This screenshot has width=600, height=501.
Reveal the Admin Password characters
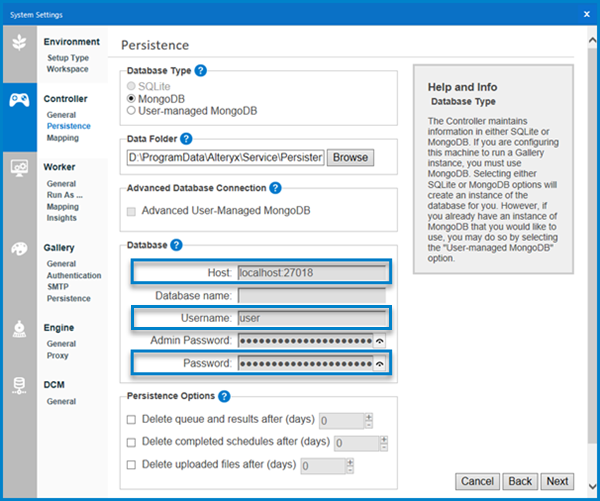coord(379,341)
